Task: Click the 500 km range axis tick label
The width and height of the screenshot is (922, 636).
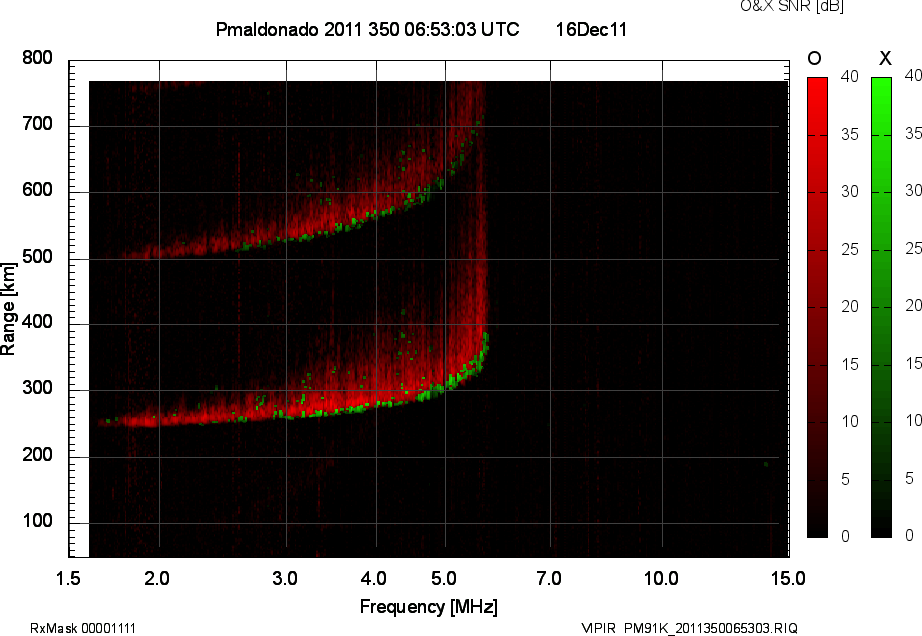Action: pos(37,257)
